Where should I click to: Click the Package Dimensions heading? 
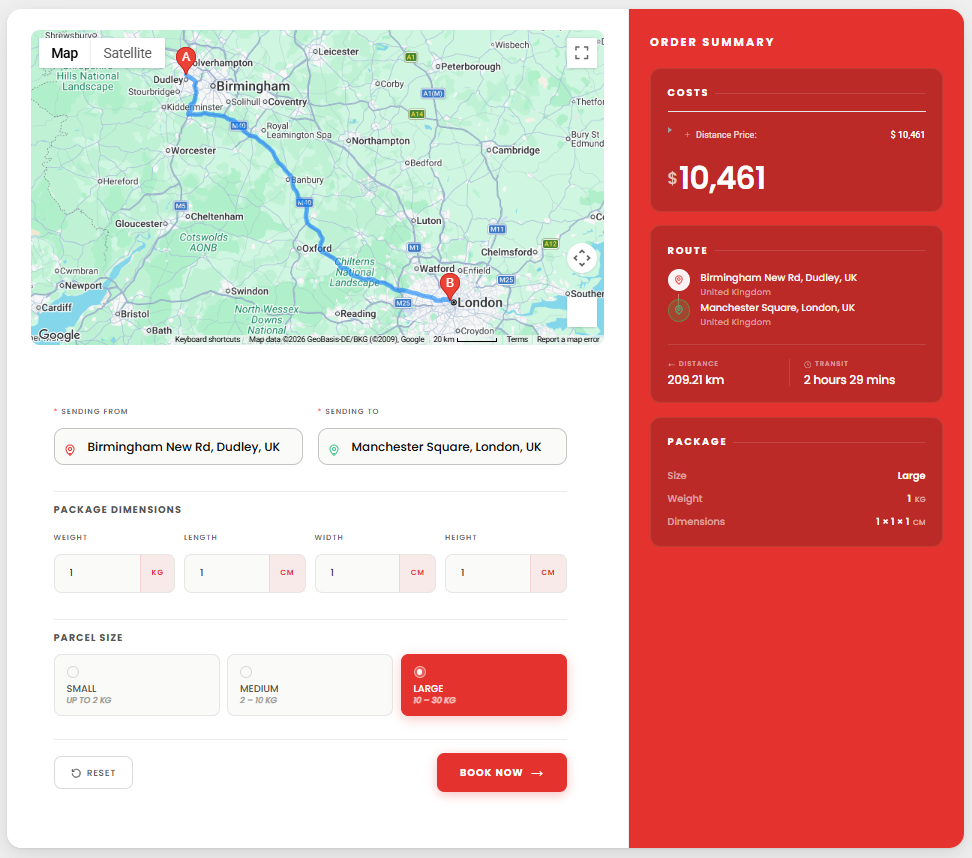point(117,510)
